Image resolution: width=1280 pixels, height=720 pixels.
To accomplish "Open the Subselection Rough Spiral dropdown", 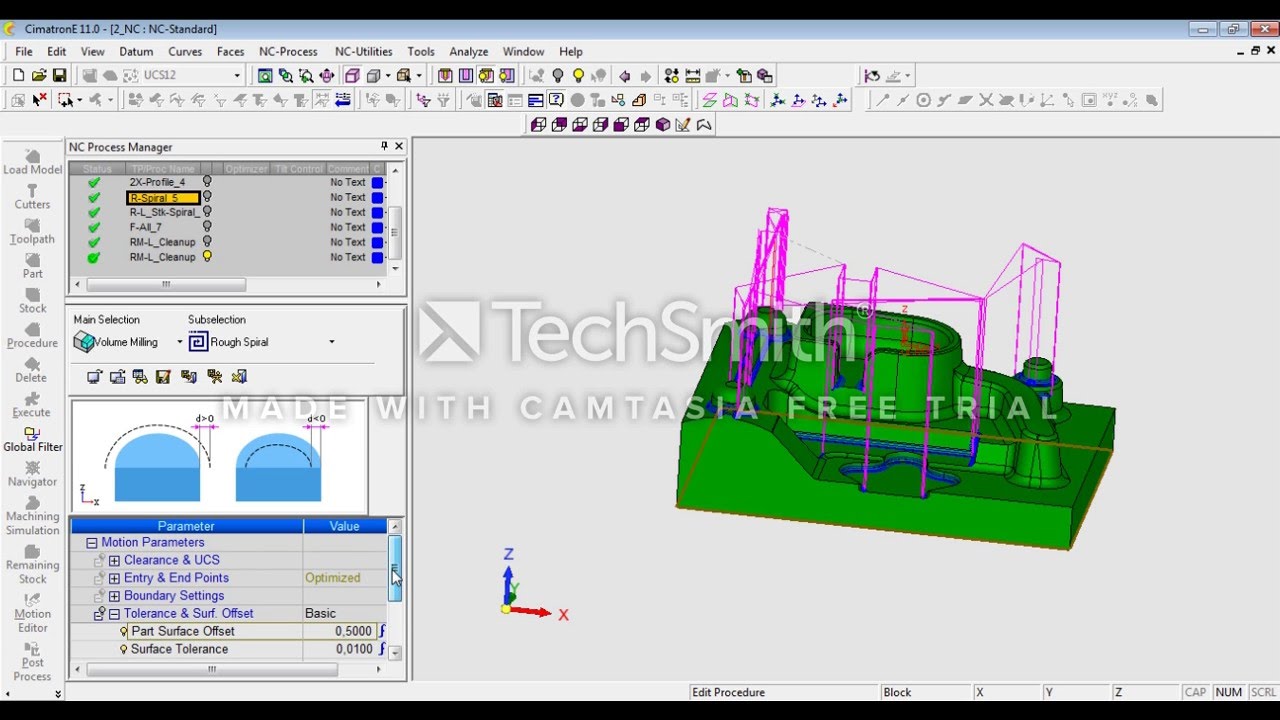I will click(331, 342).
